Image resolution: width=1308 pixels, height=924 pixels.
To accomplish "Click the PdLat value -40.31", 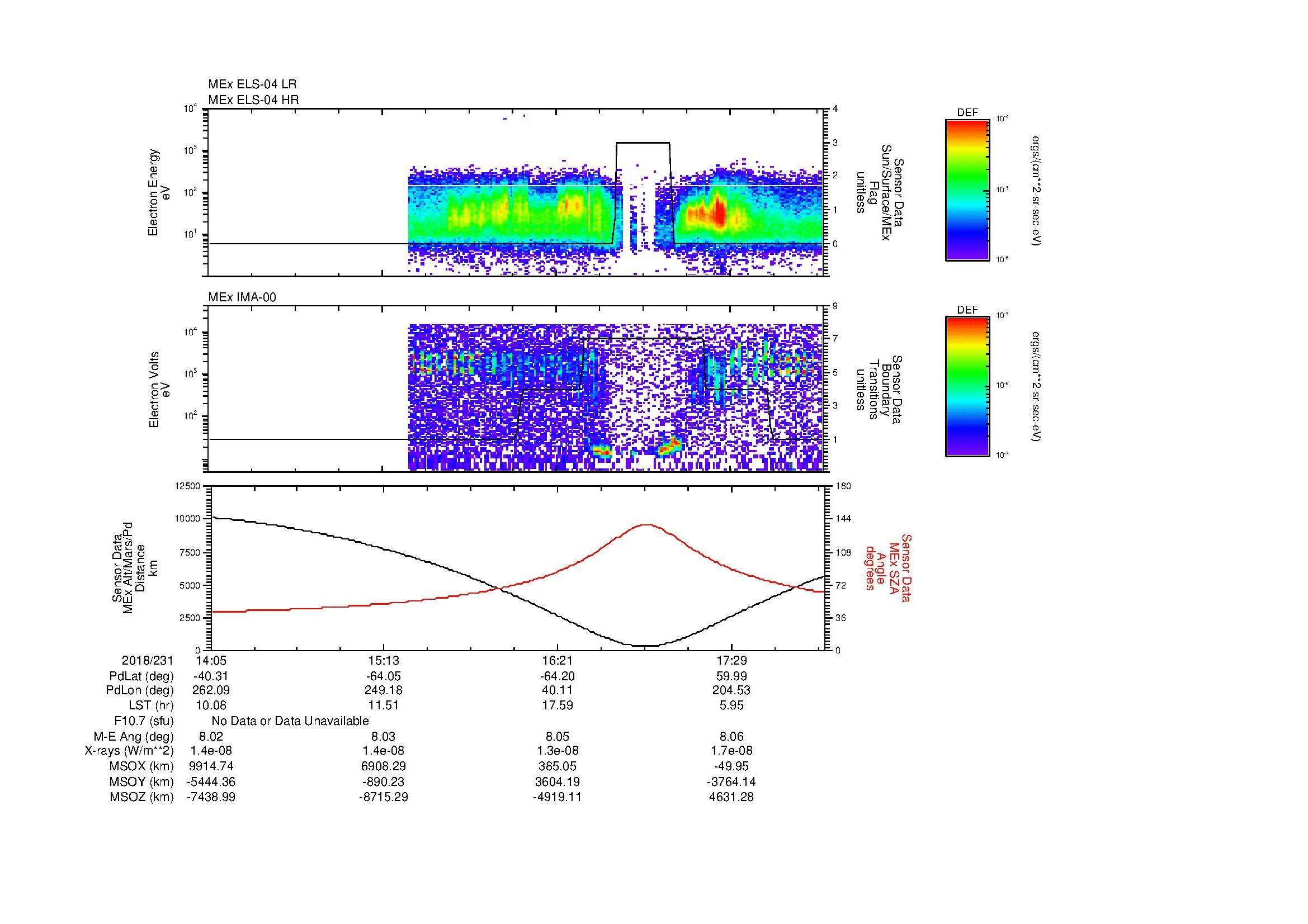I will (211, 676).
